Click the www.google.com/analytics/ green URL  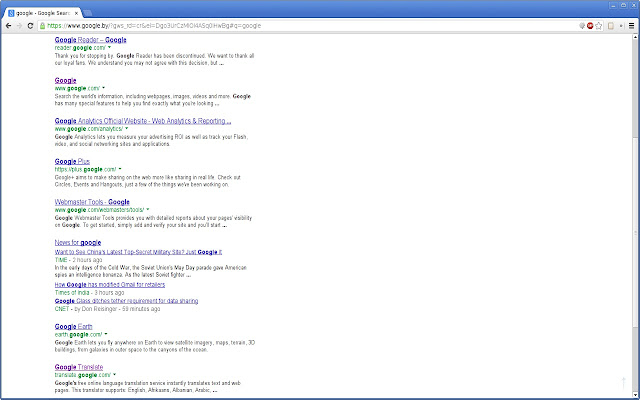(x=89, y=129)
